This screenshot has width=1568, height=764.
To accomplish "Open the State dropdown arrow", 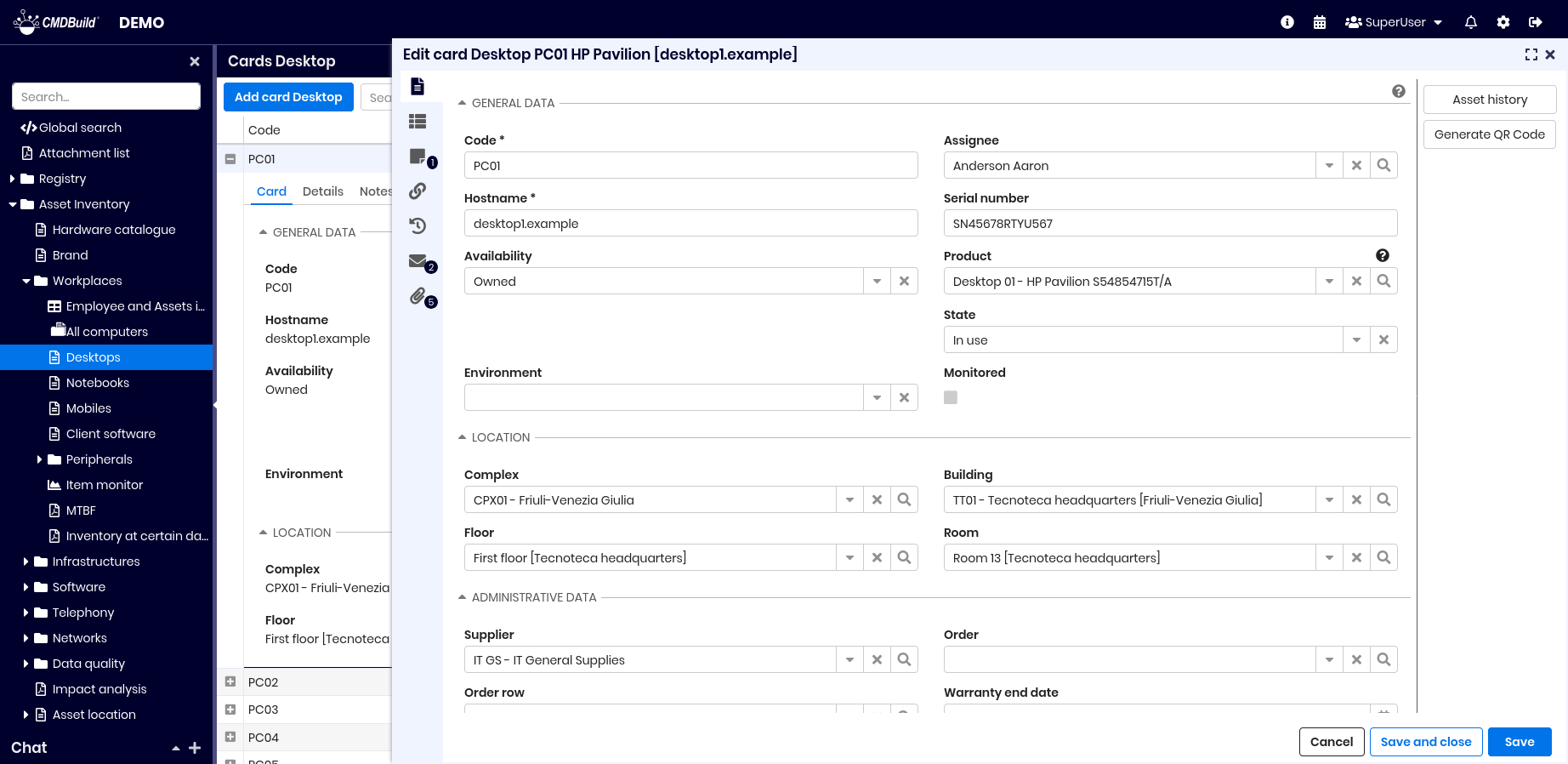I will [1356, 340].
